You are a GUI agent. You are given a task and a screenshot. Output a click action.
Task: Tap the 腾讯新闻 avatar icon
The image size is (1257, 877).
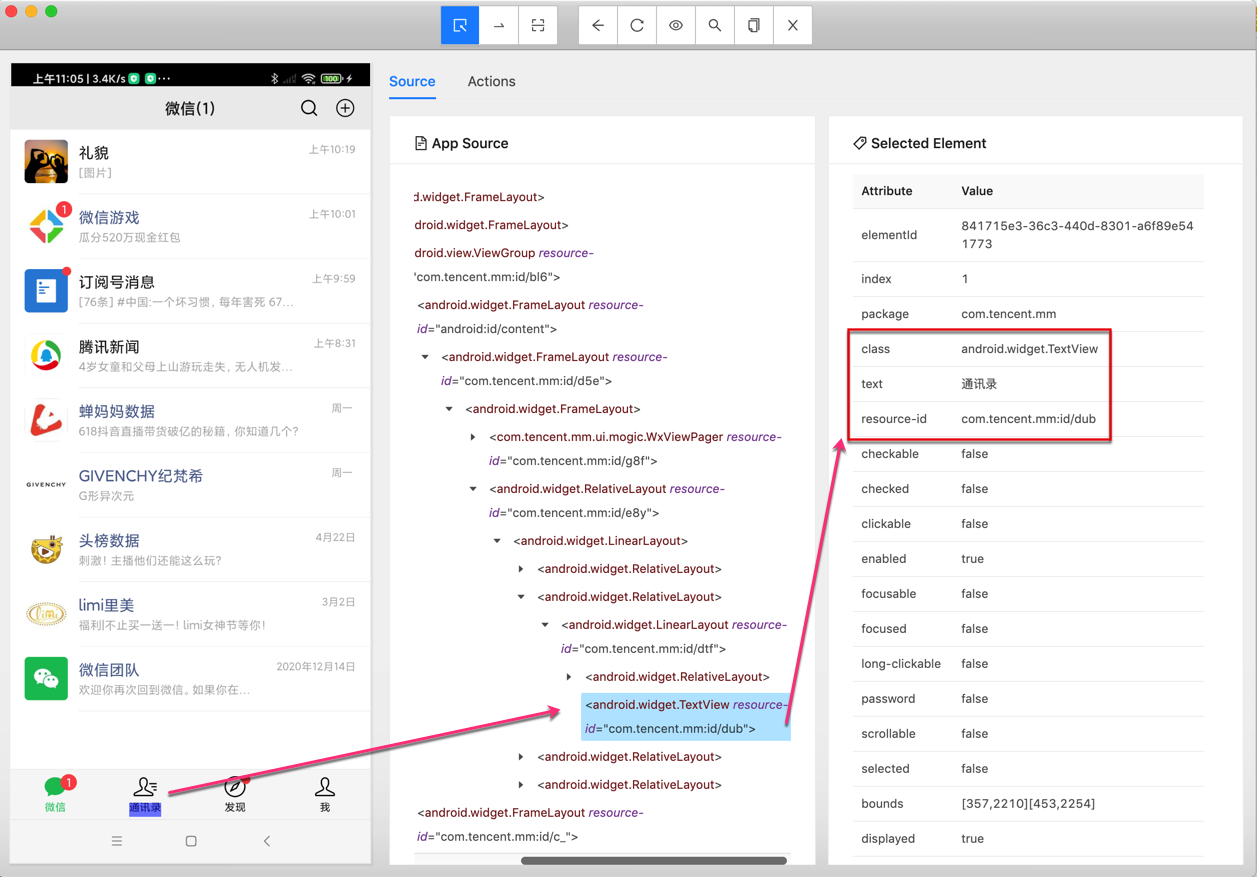(x=46, y=355)
